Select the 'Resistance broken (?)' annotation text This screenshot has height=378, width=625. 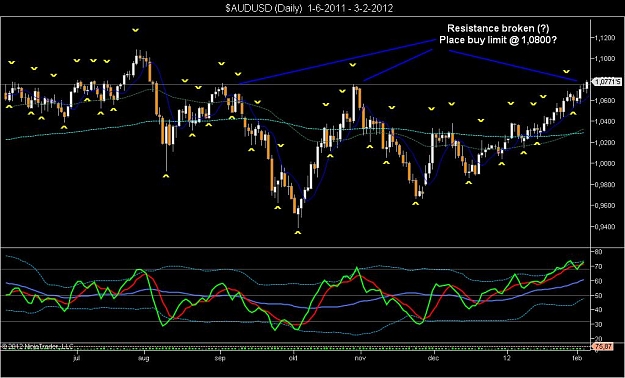point(498,29)
